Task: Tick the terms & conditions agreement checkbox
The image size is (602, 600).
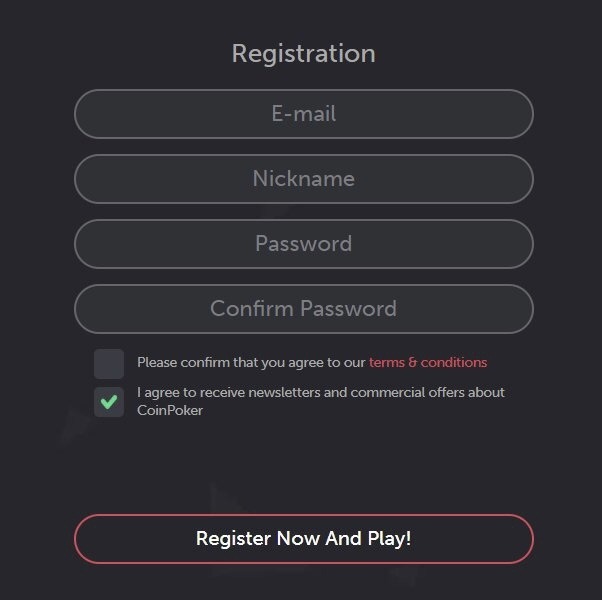Action: pyautogui.click(x=109, y=363)
